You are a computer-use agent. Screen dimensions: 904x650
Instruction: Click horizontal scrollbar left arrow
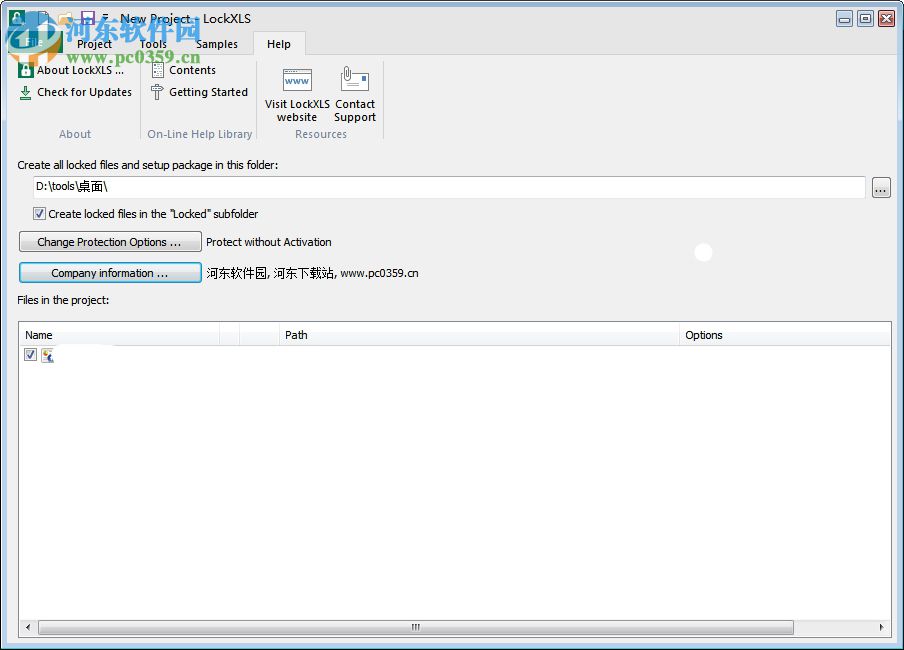28,627
